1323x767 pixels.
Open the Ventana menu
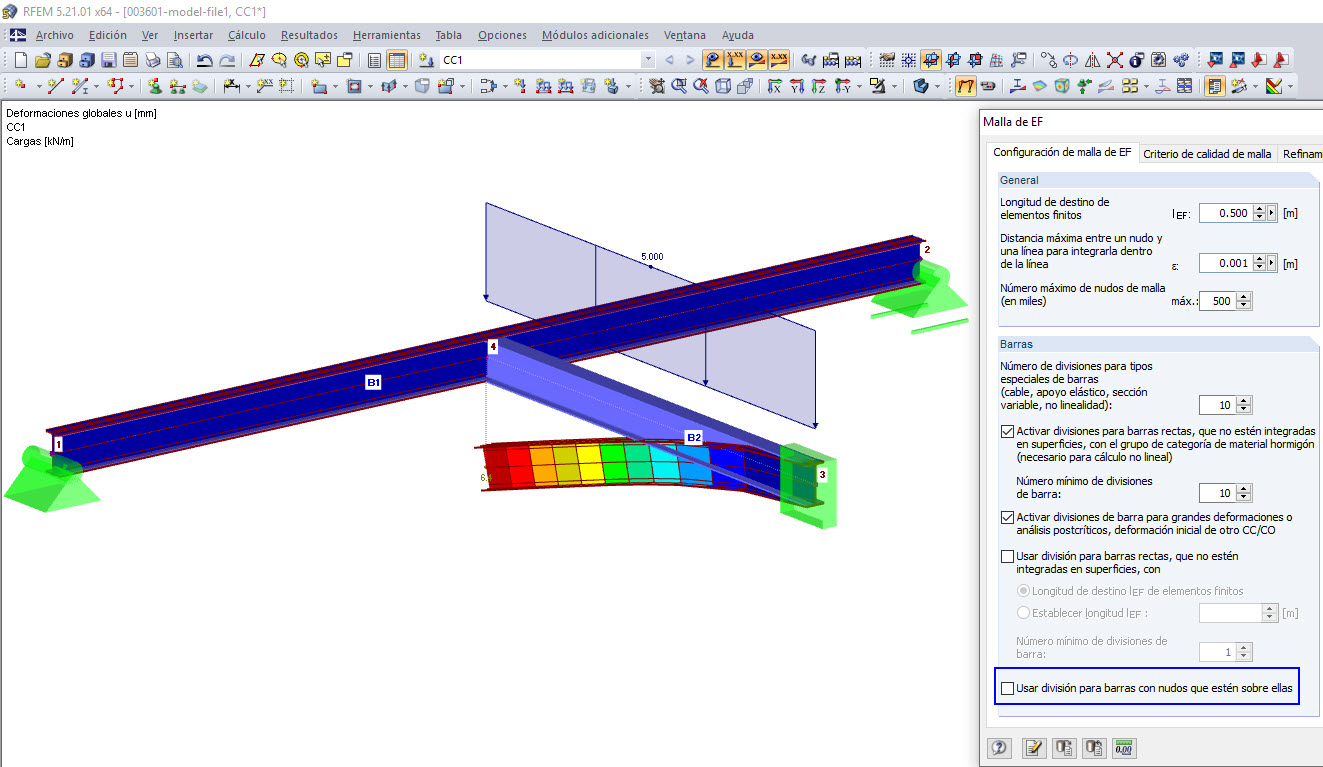684,35
